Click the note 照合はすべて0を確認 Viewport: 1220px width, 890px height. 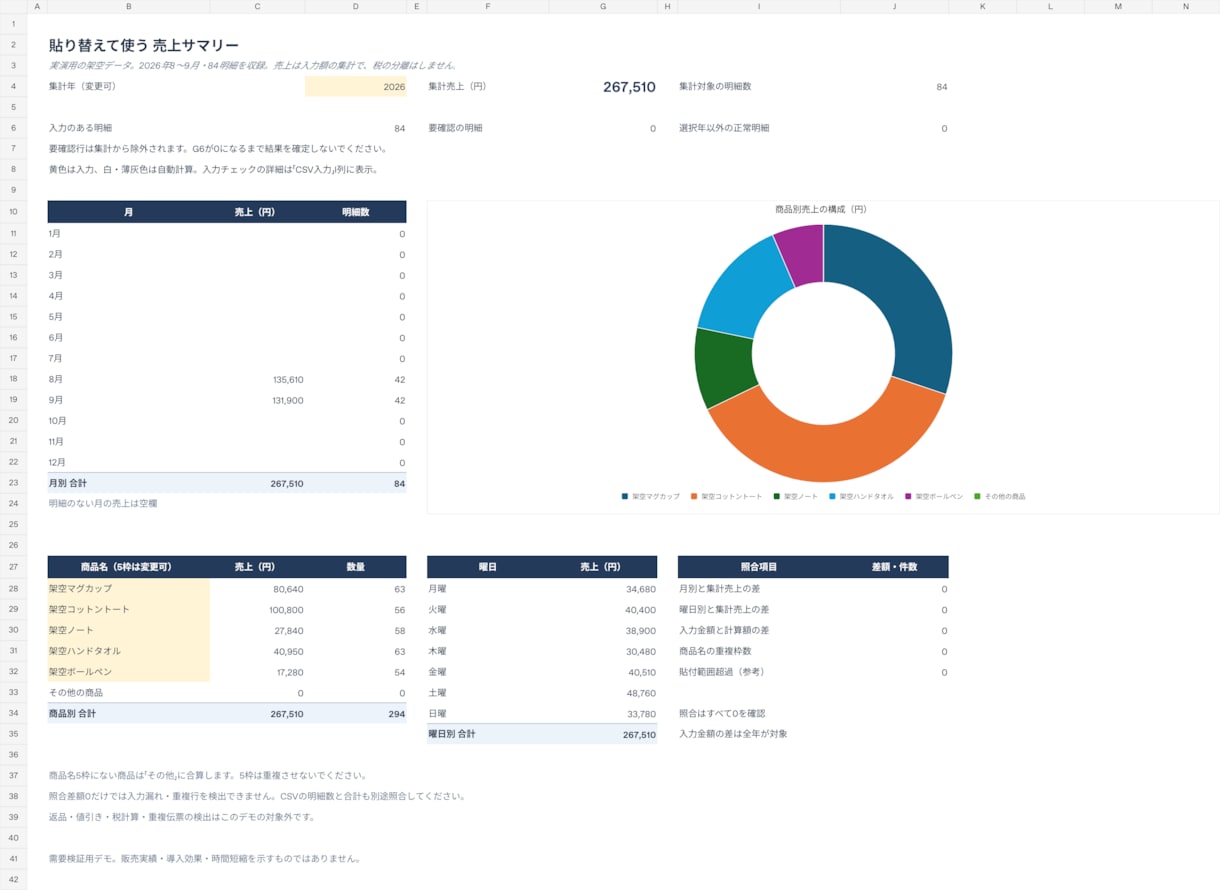point(722,714)
